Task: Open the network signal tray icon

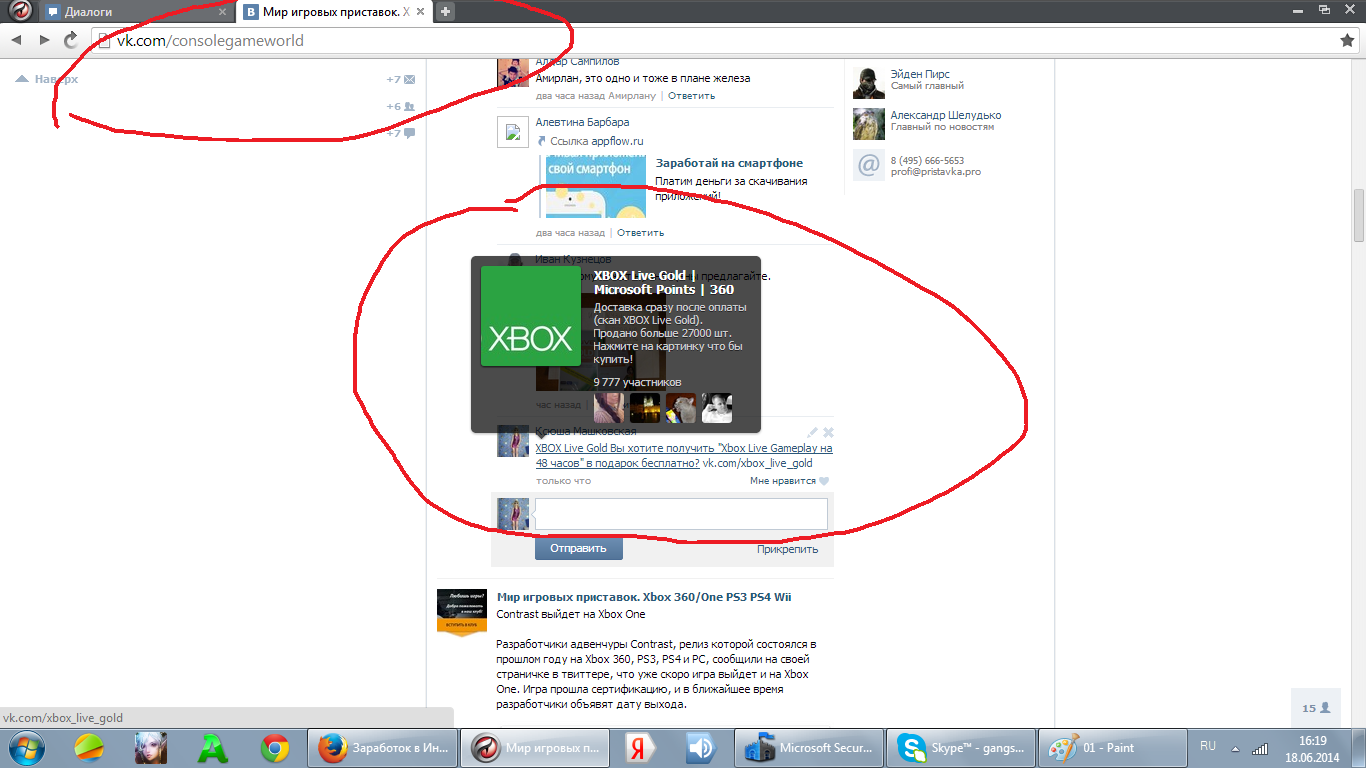Action: coord(1261,748)
